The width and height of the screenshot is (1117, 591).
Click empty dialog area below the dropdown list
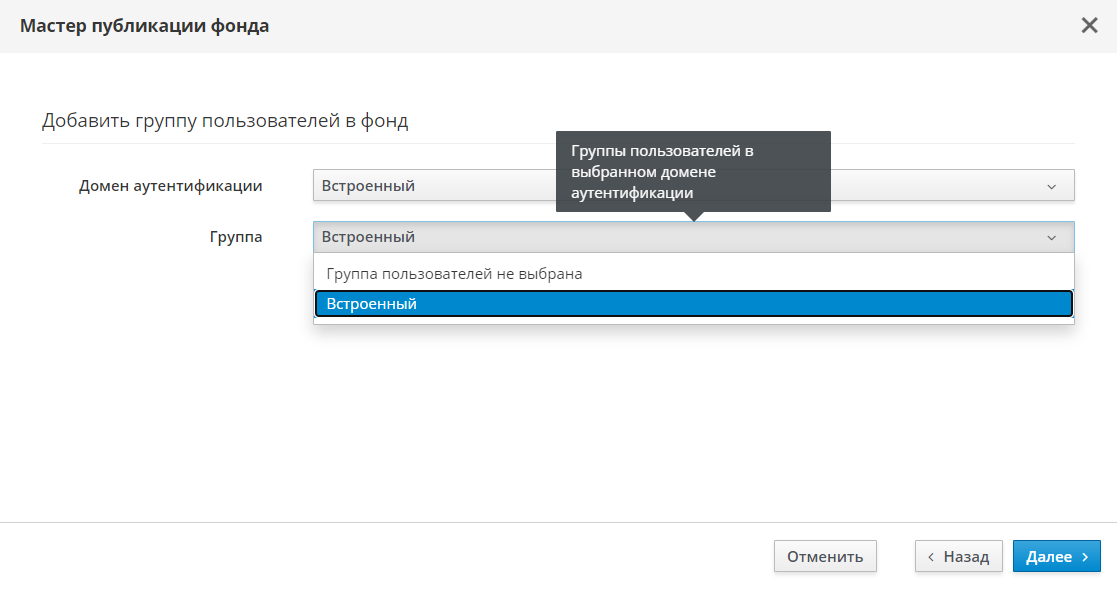tap(600, 420)
